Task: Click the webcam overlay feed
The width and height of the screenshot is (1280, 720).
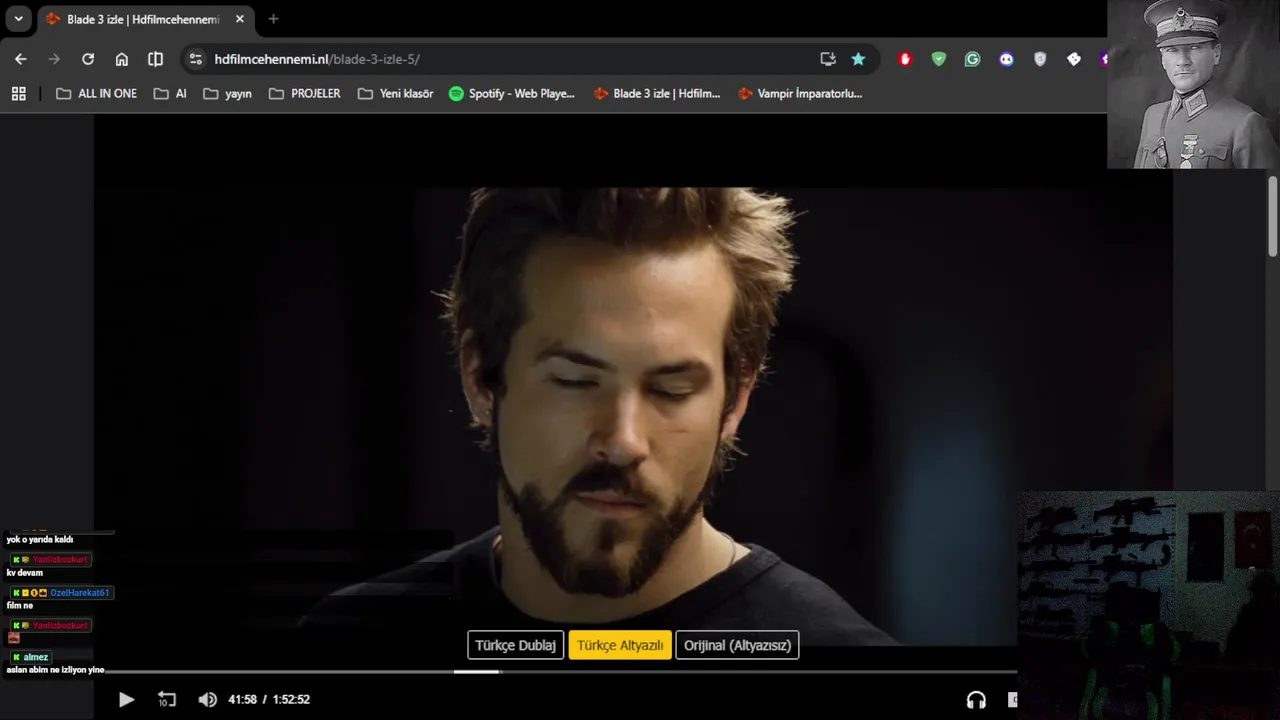Action: click(1148, 605)
